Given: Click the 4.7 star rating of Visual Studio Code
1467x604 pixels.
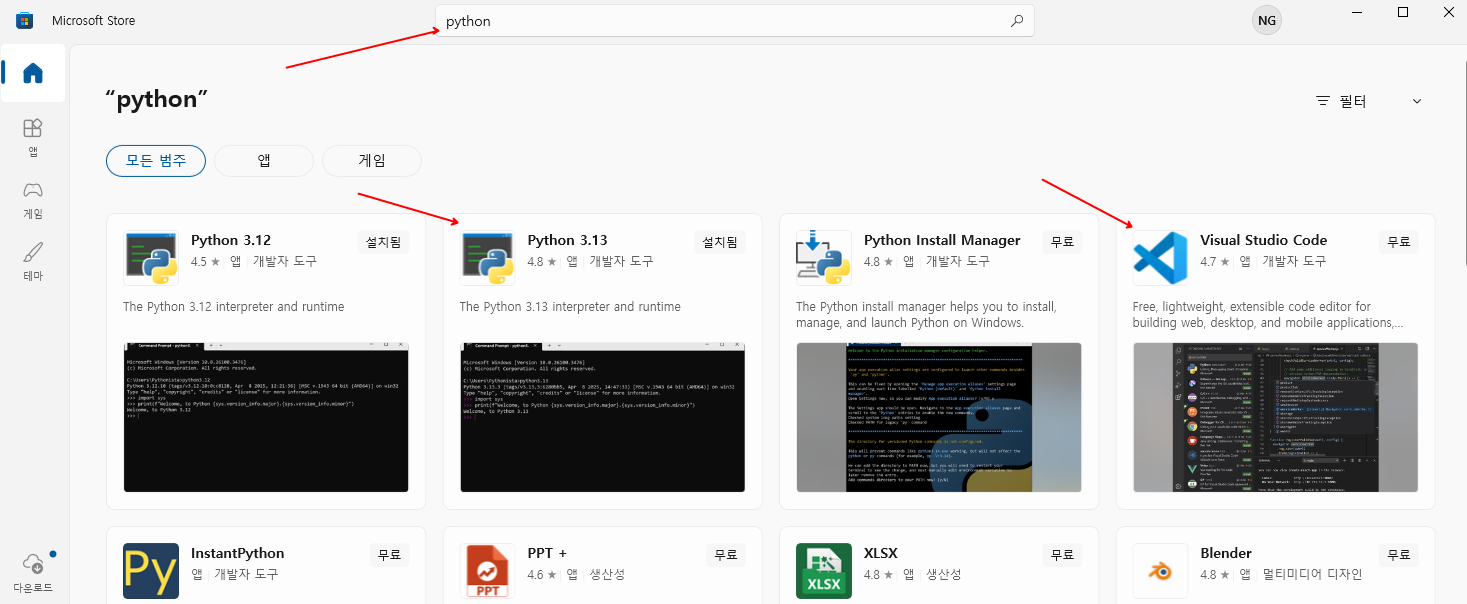Looking at the screenshot, I should [1214, 261].
